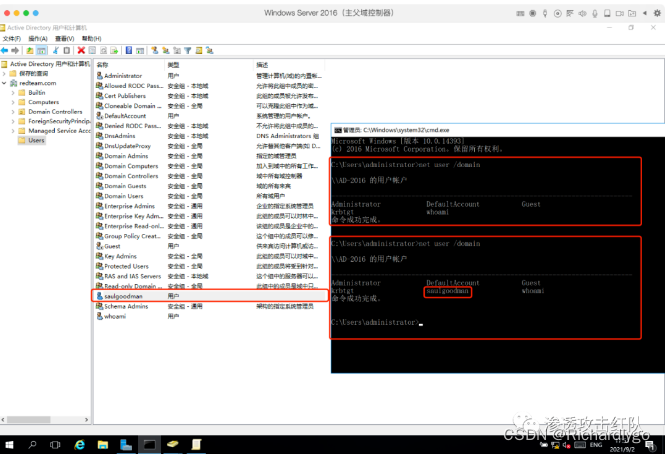Open the 帮助(H) menu
666x454 pixels.
[x=92, y=39]
